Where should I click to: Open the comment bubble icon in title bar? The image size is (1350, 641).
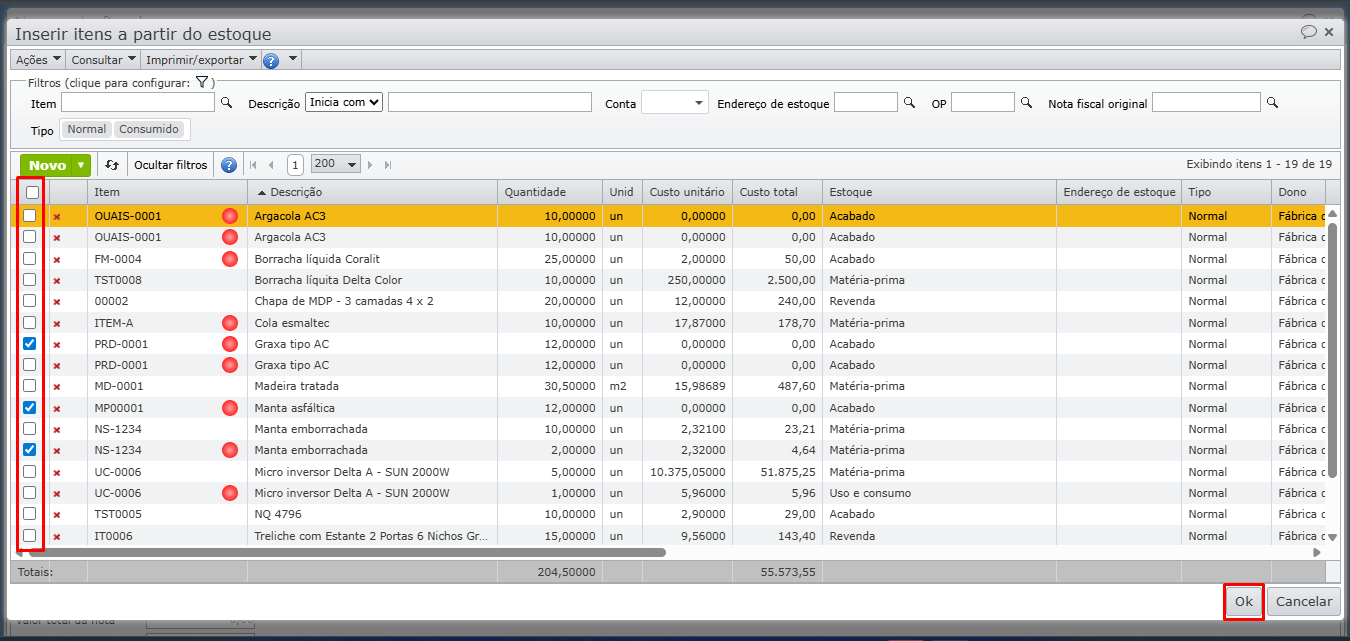click(1308, 32)
